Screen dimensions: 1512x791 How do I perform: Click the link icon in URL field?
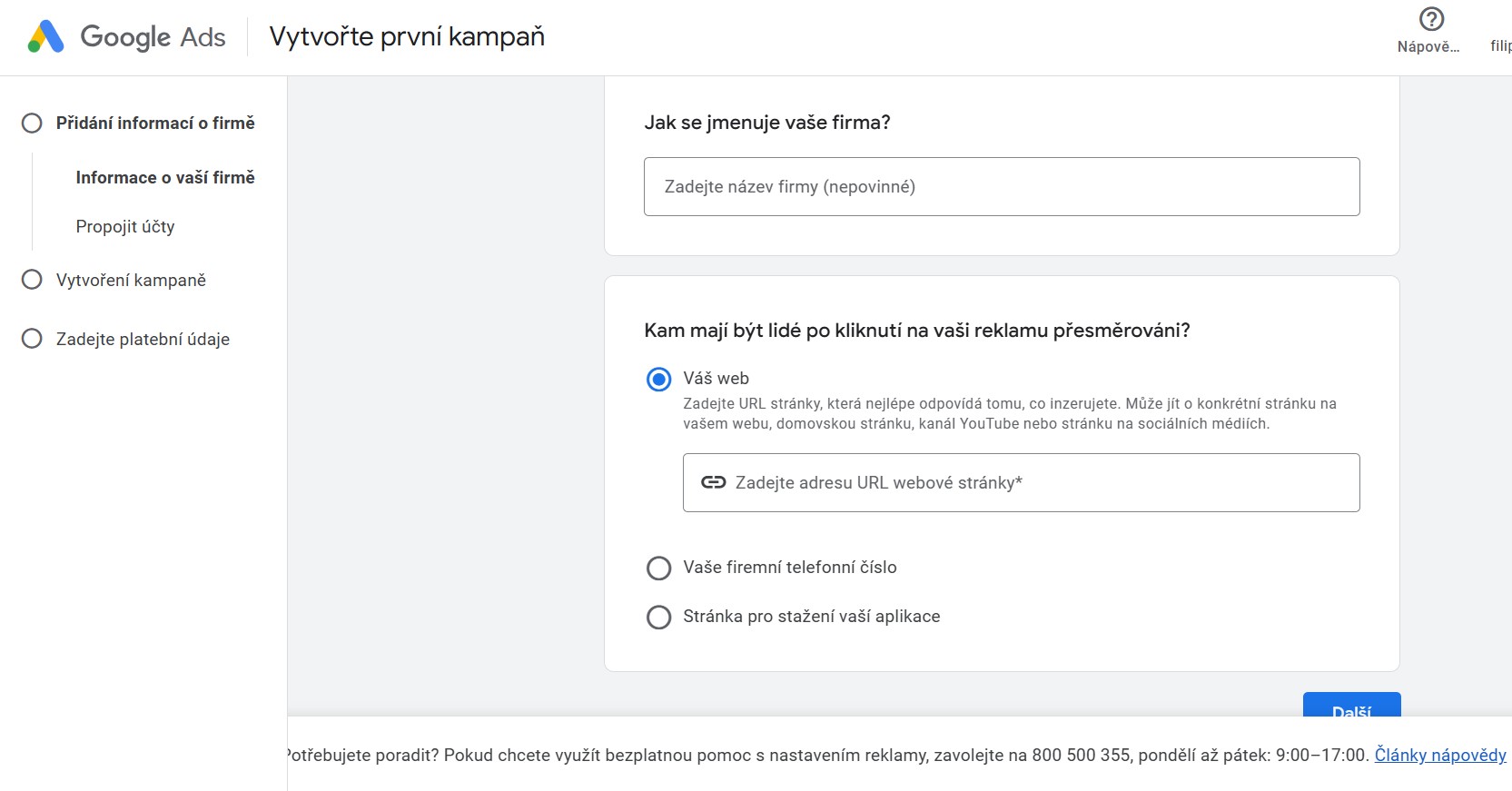pyautogui.click(x=713, y=482)
